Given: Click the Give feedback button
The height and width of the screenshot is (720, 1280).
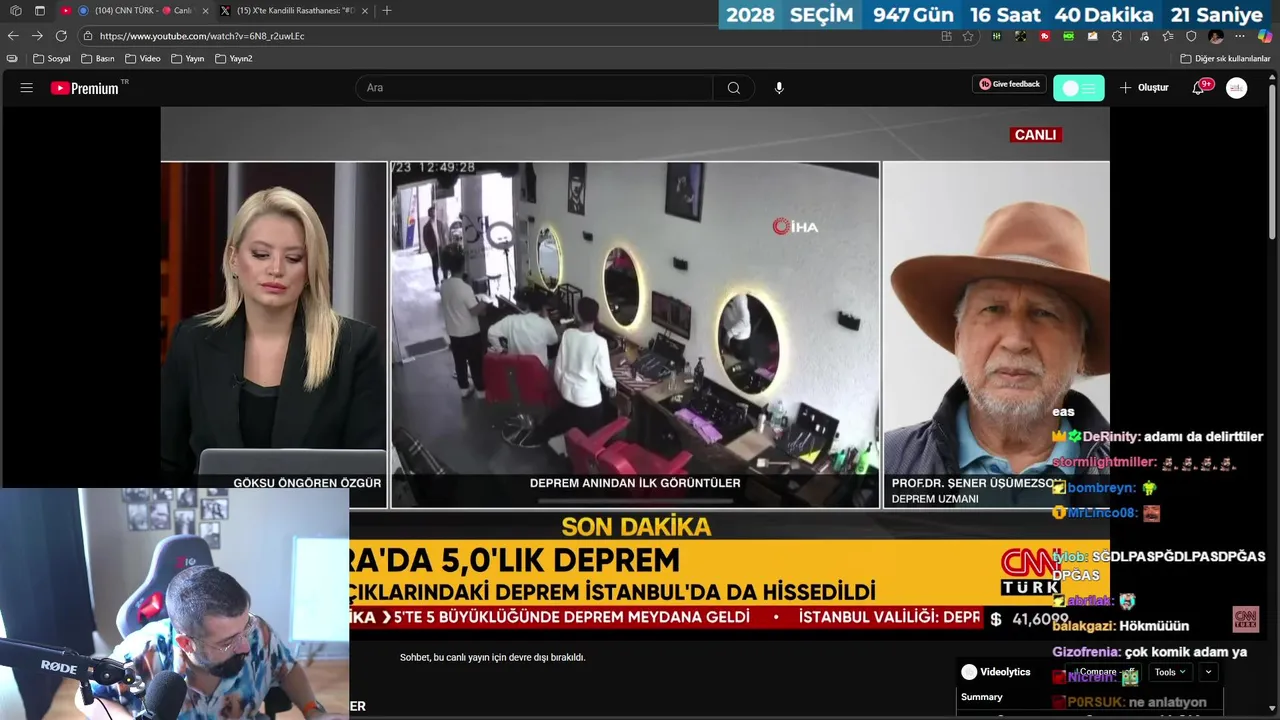Looking at the screenshot, I should (1009, 85).
